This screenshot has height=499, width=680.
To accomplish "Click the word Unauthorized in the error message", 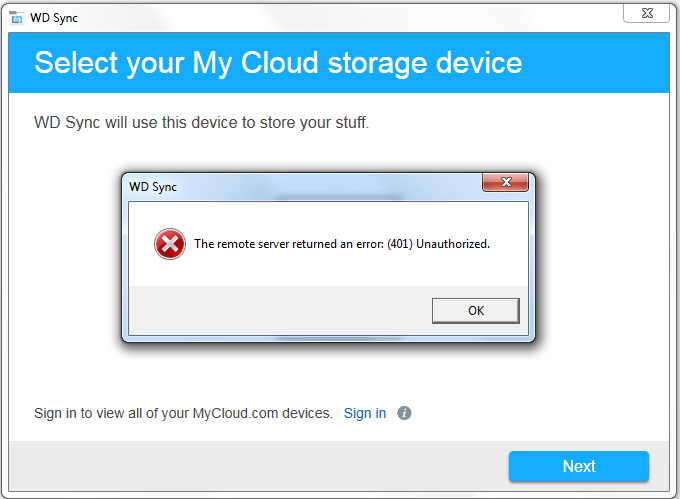I will pyautogui.click(x=453, y=244).
